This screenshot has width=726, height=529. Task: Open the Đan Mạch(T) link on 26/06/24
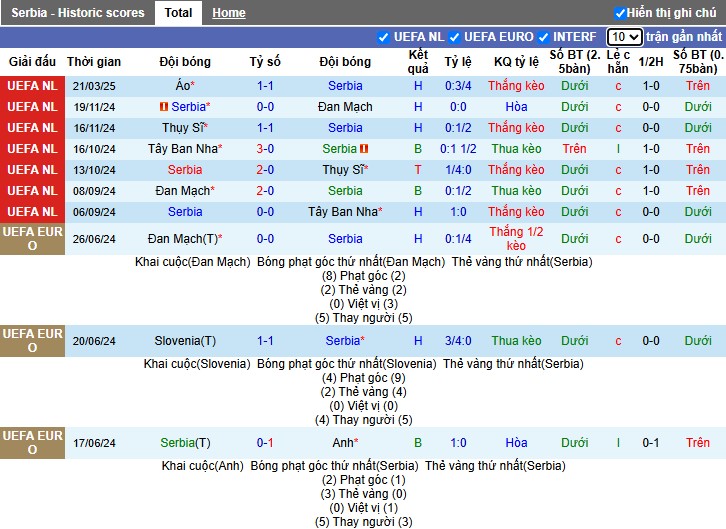(x=182, y=239)
